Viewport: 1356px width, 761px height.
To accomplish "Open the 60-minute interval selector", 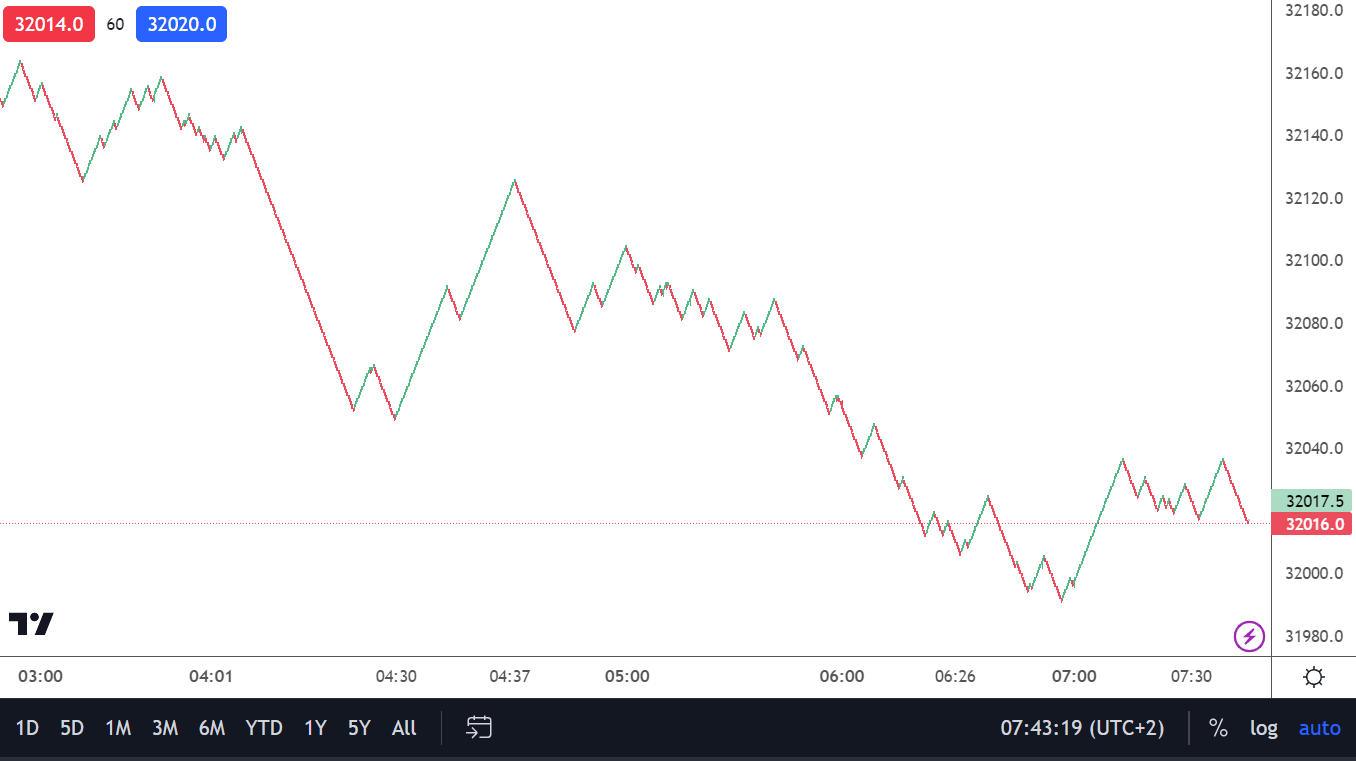I will (x=115, y=24).
